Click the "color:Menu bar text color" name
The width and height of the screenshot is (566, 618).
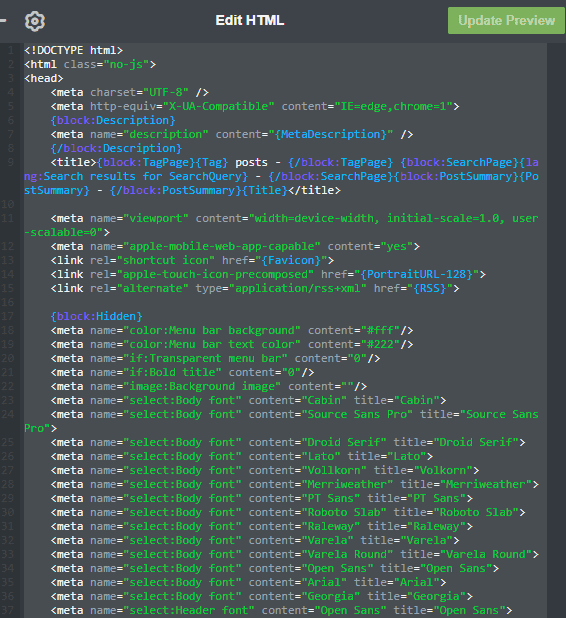[212, 344]
